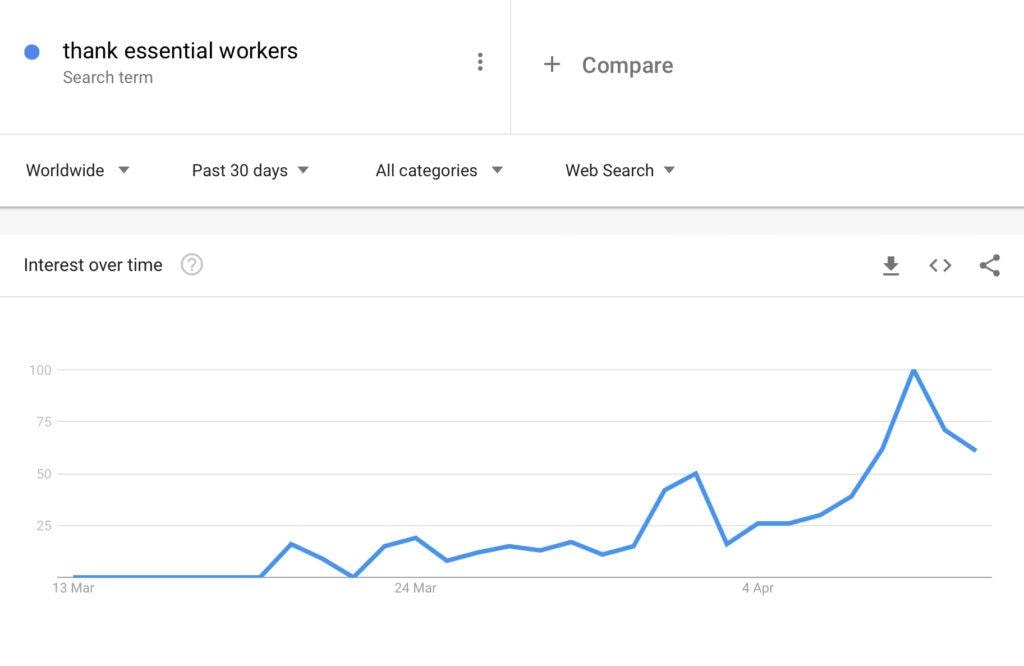Viewport: 1024px width, 666px height.
Task: Click the plus icon beside Compare
Action: coord(551,65)
